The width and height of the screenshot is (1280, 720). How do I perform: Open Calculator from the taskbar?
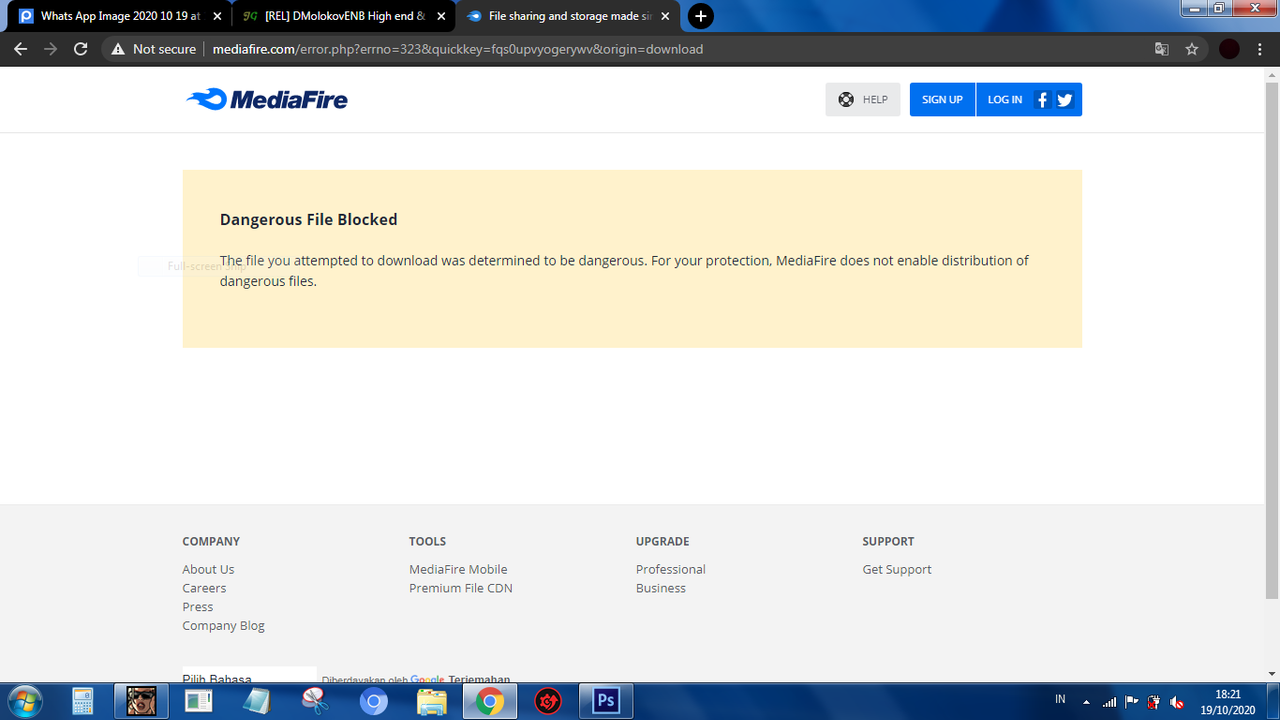(82, 701)
